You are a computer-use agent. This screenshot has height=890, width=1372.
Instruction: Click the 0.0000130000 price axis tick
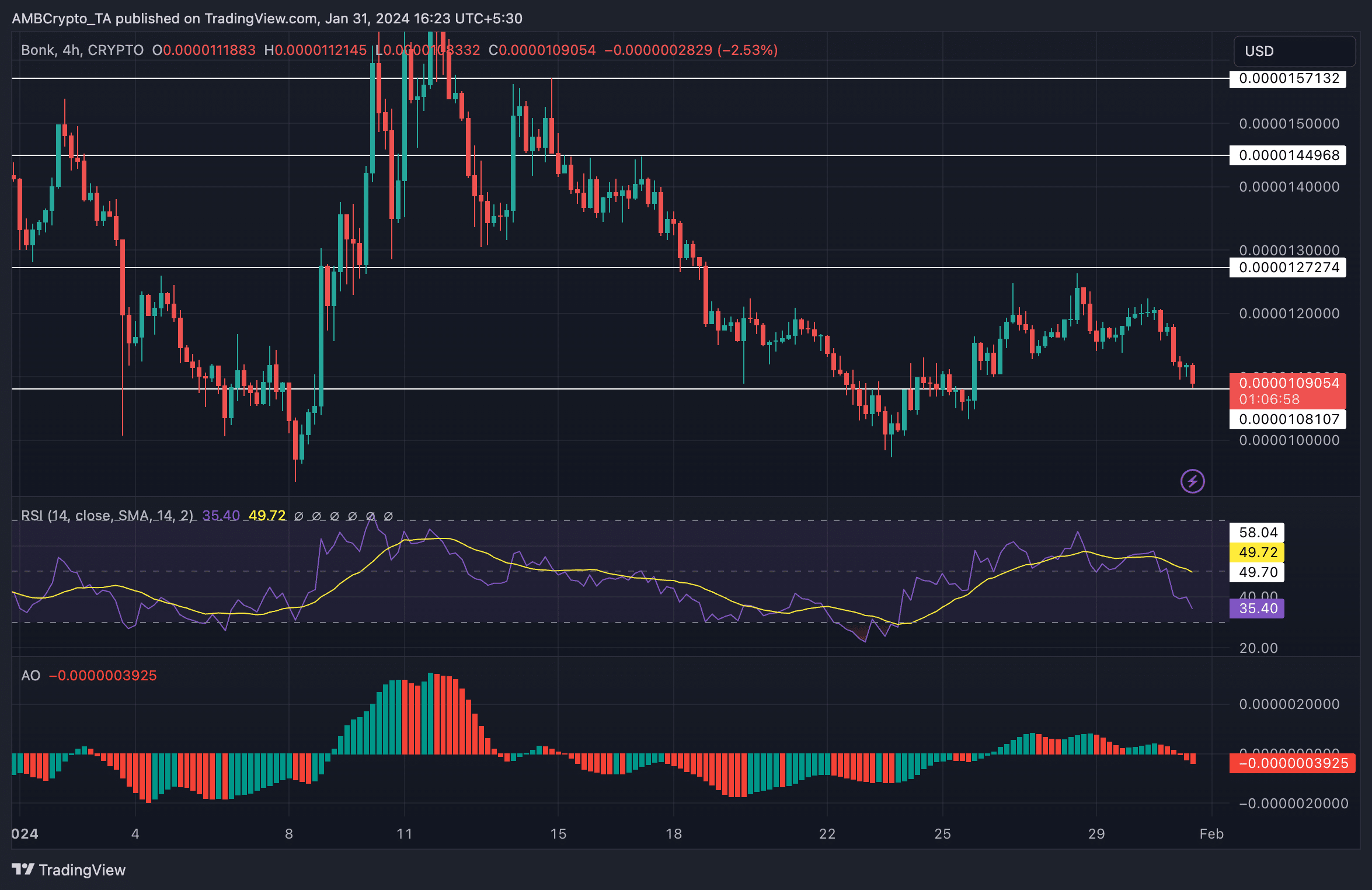pos(1289,250)
